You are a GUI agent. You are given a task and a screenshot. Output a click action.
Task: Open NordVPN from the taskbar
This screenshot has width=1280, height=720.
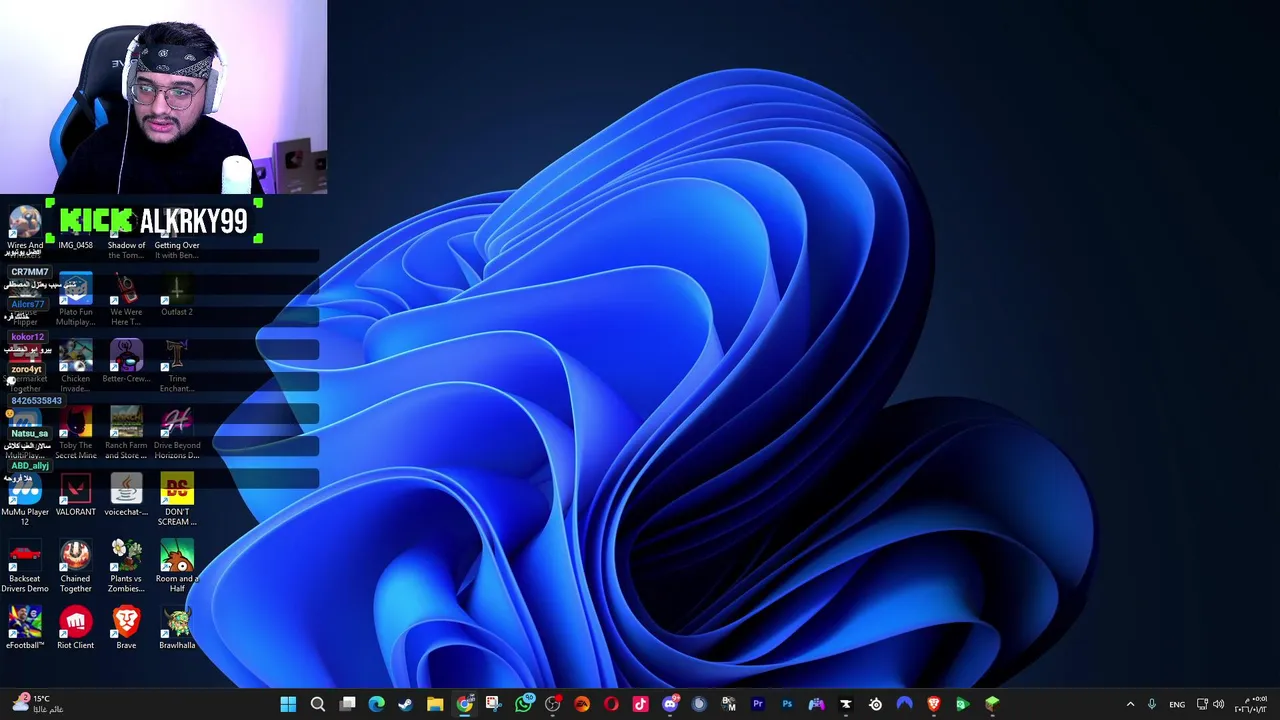pos(904,704)
